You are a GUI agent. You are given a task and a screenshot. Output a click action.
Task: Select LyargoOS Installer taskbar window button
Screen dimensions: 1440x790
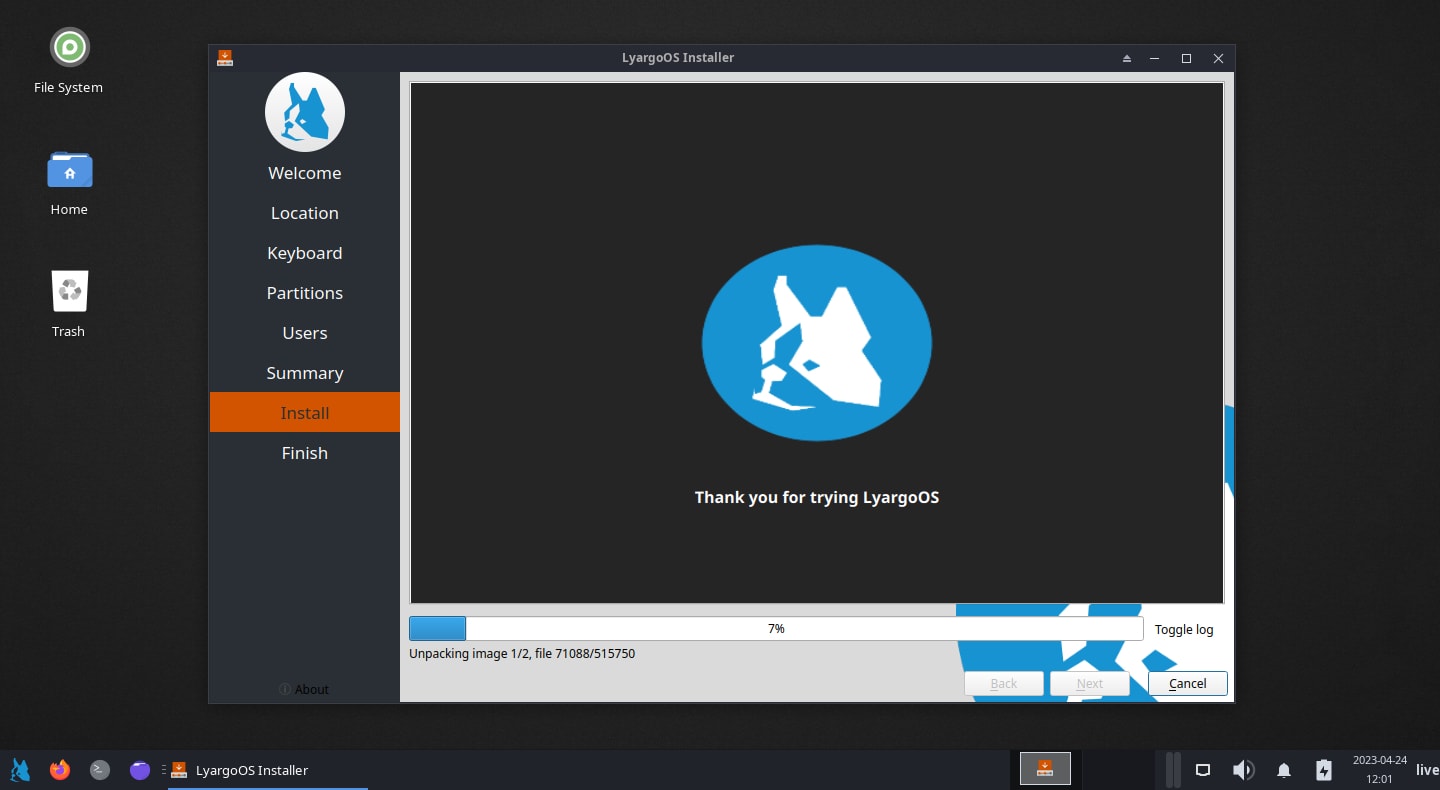pos(268,770)
